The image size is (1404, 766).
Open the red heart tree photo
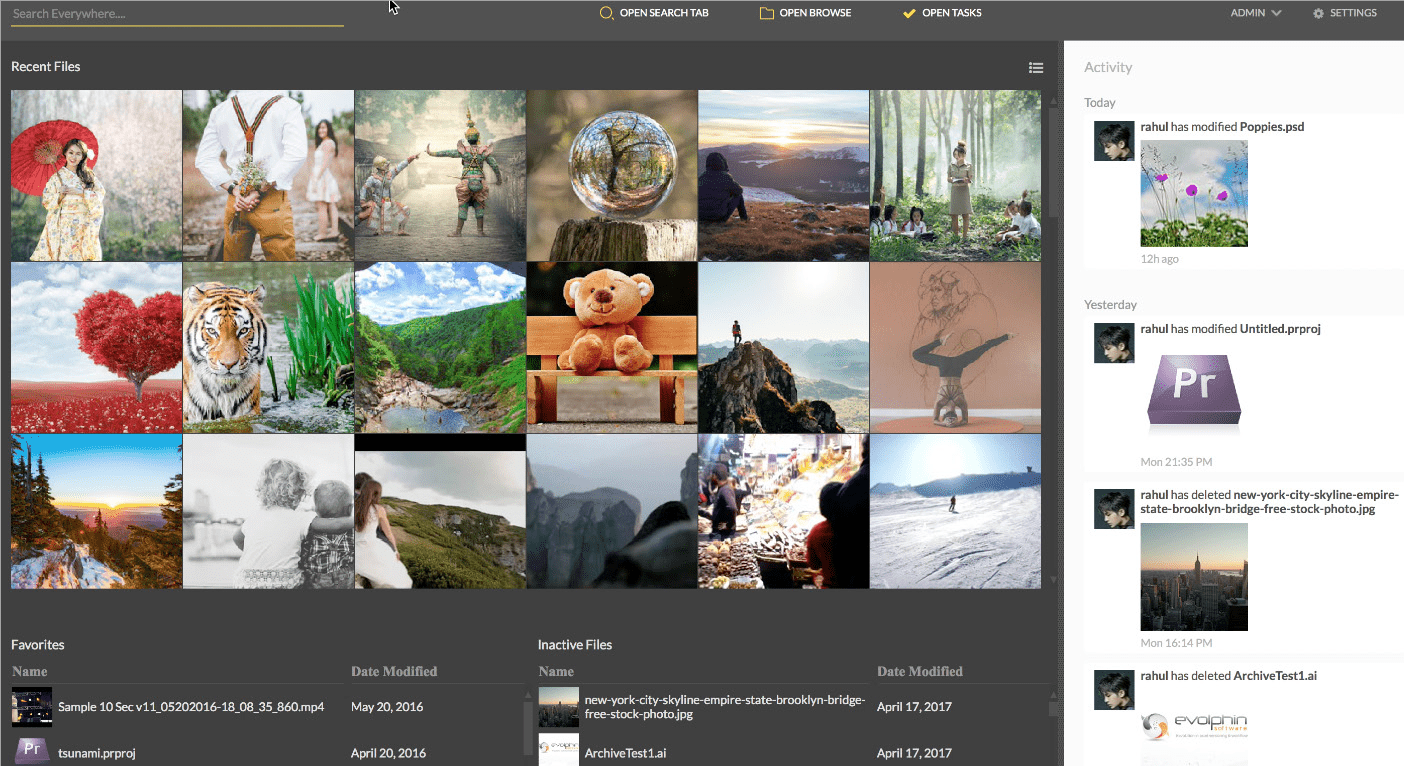pyautogui.click(x=96, y=347)
